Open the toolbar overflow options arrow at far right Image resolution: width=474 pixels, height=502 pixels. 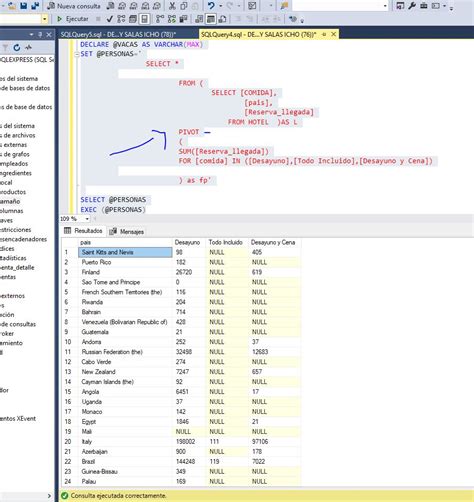click(451, 8)
